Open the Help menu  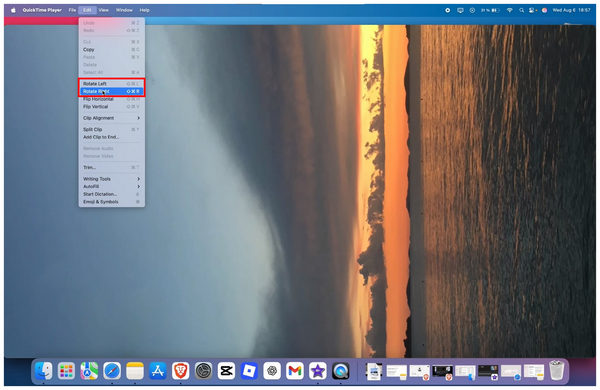[145, 10]
